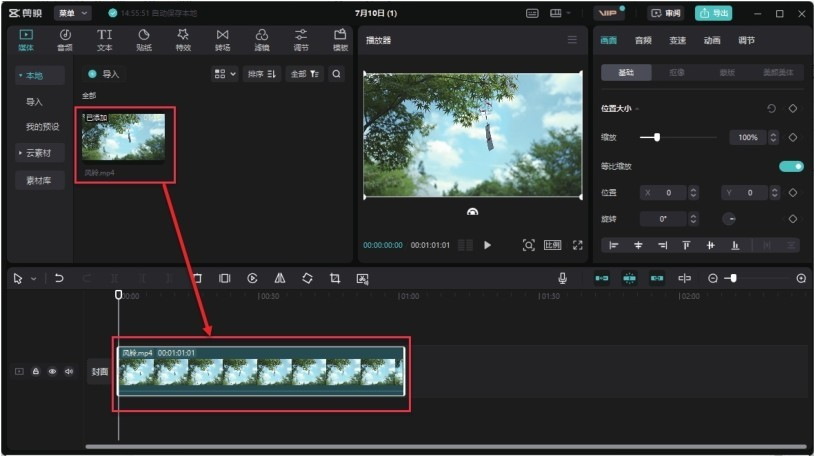Switch to the 动画 tab in properties panel
The image size is (814, 456).
click(711, 41)
